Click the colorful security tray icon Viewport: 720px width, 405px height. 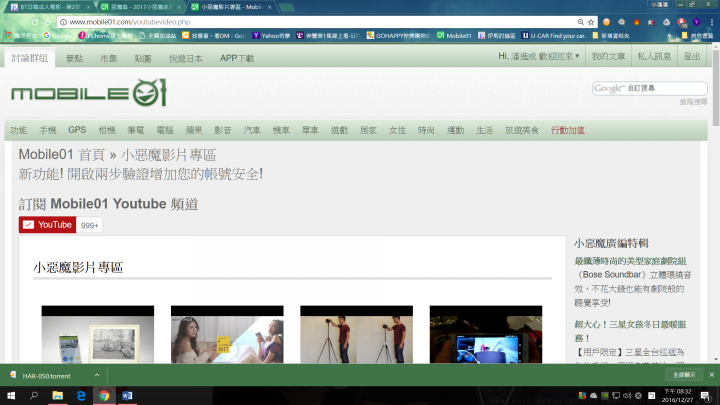582,395
